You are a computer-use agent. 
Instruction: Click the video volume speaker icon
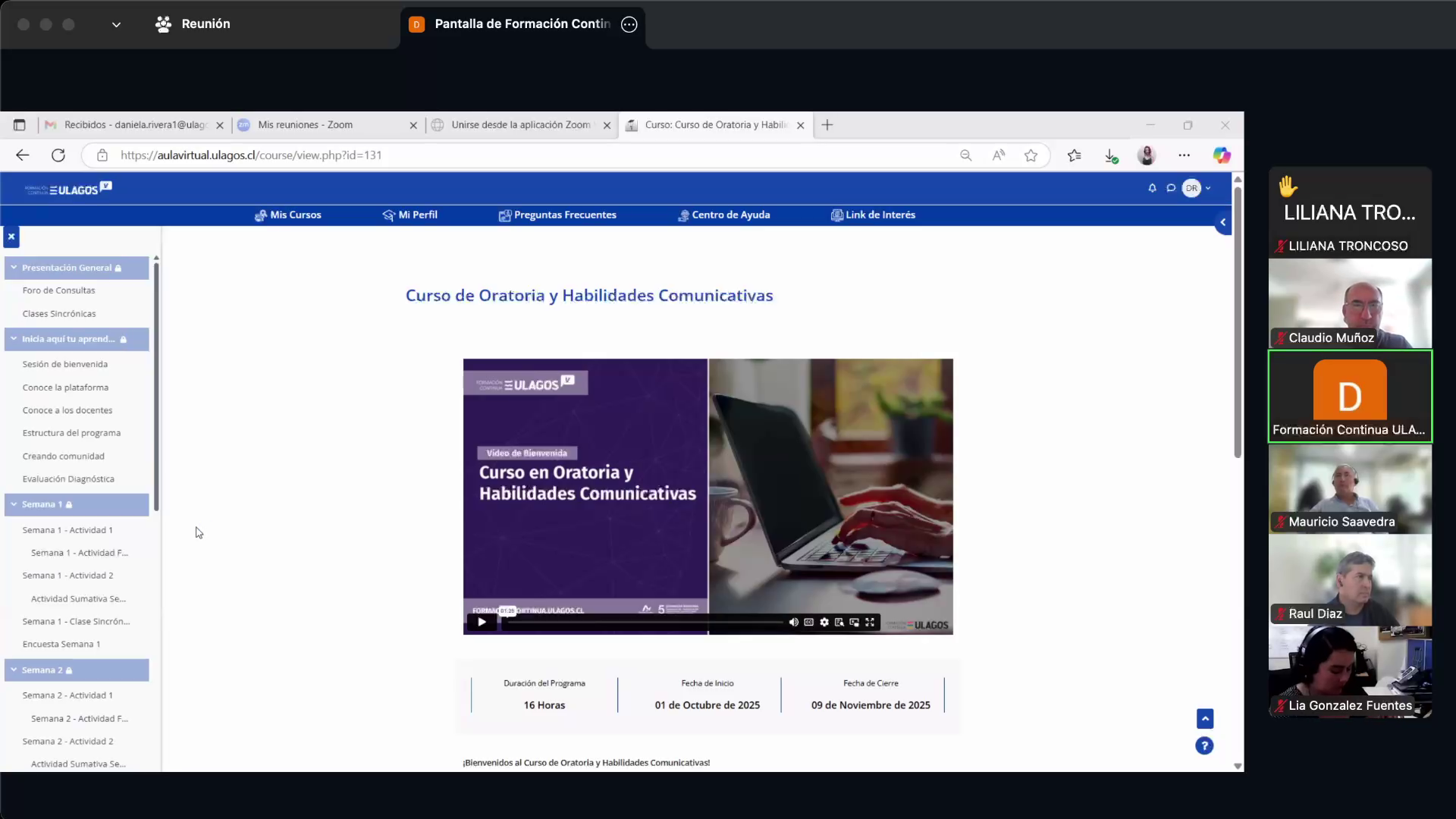793,623
